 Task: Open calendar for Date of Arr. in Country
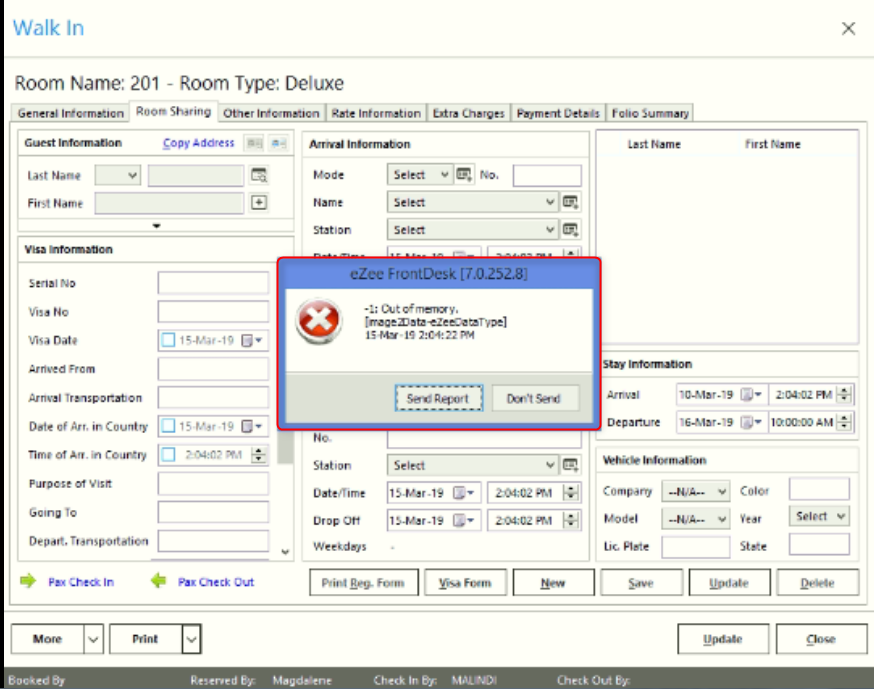(251, 426)
